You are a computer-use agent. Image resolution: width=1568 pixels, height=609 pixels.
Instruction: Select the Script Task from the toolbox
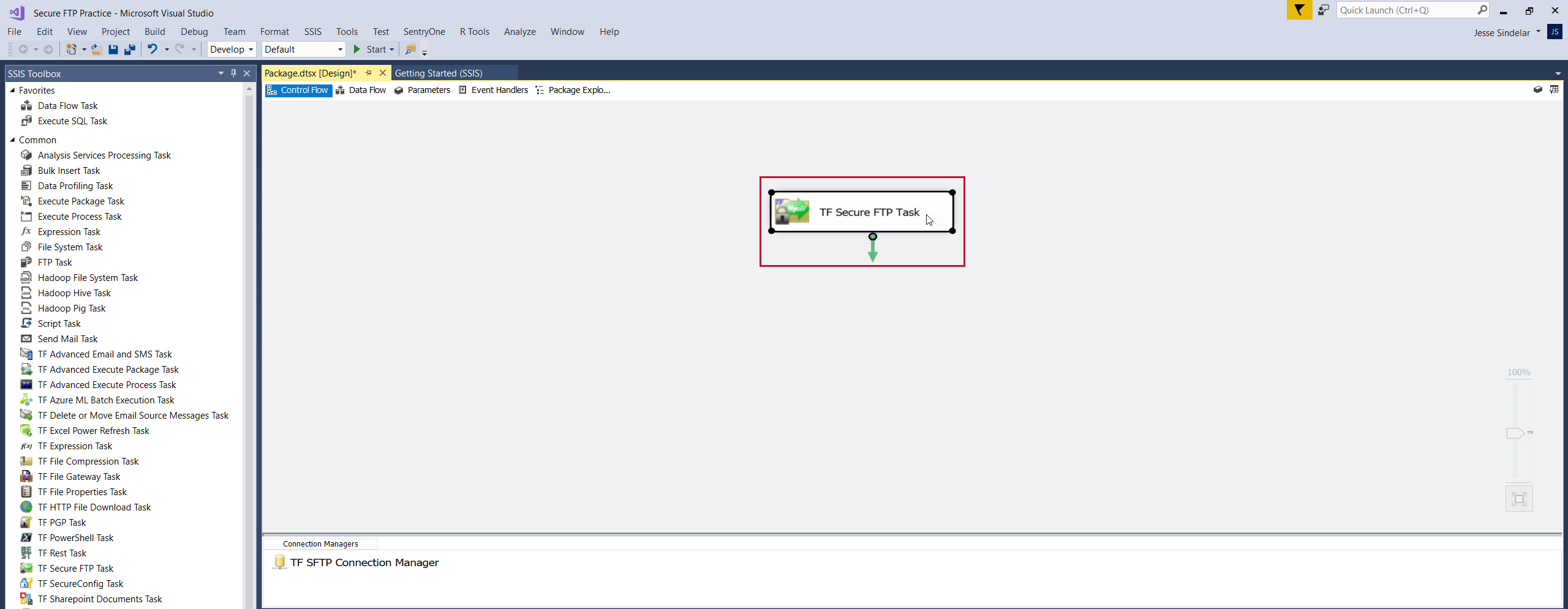pyautogui.click(x=58, y=323)
